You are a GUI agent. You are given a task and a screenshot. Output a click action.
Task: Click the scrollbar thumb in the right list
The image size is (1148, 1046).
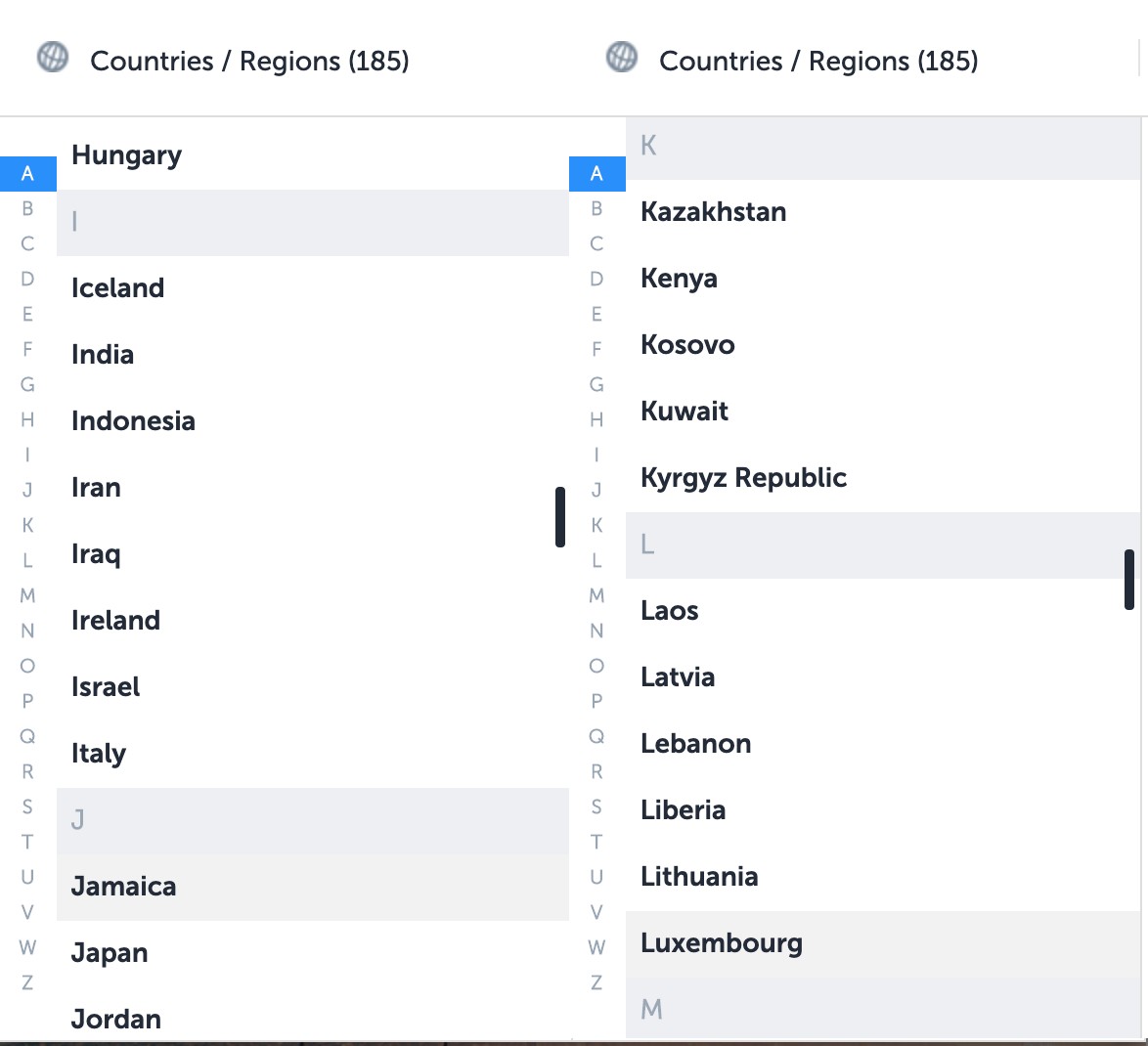pos(1131,580)
